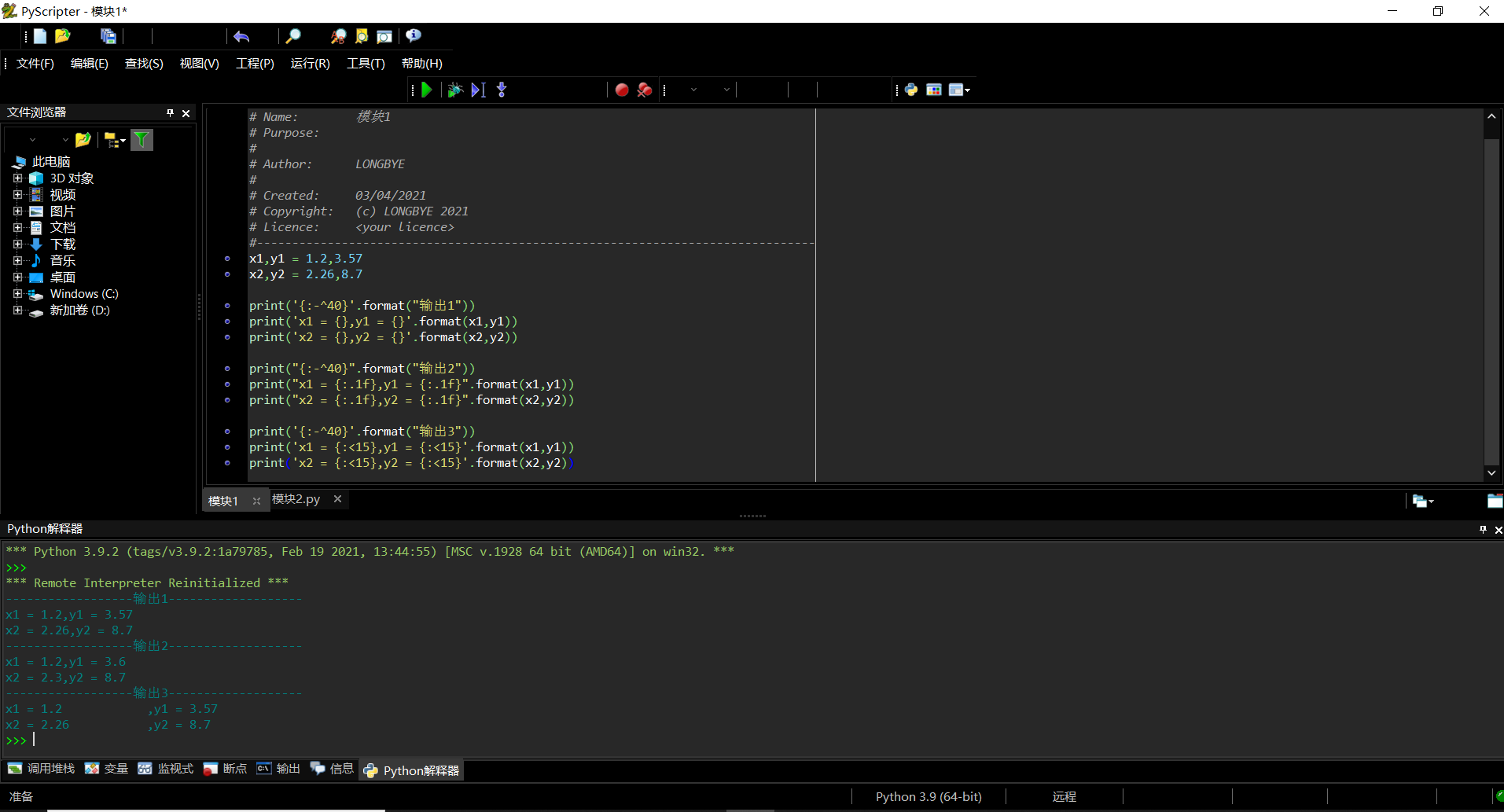Open the 查找(S) menu
The height and width of the screenshot is (812, 1504).
click(144, 64)
